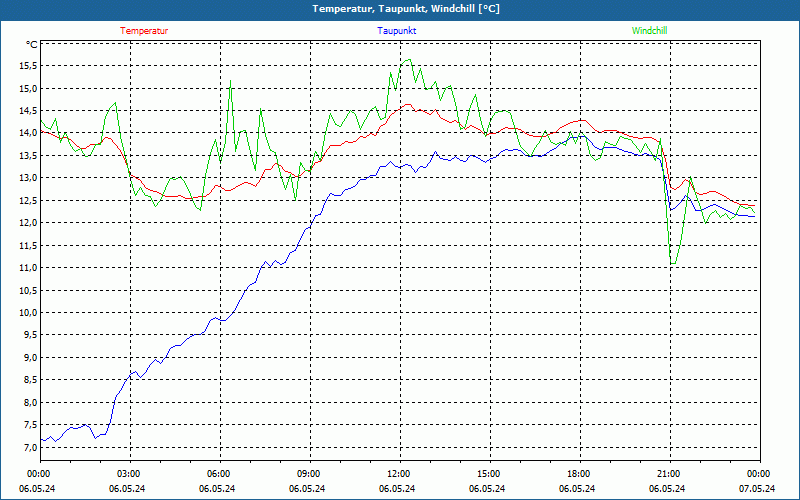Click the 06:00 time axis label
Screen dimensions: 800x500
(220, 474)
